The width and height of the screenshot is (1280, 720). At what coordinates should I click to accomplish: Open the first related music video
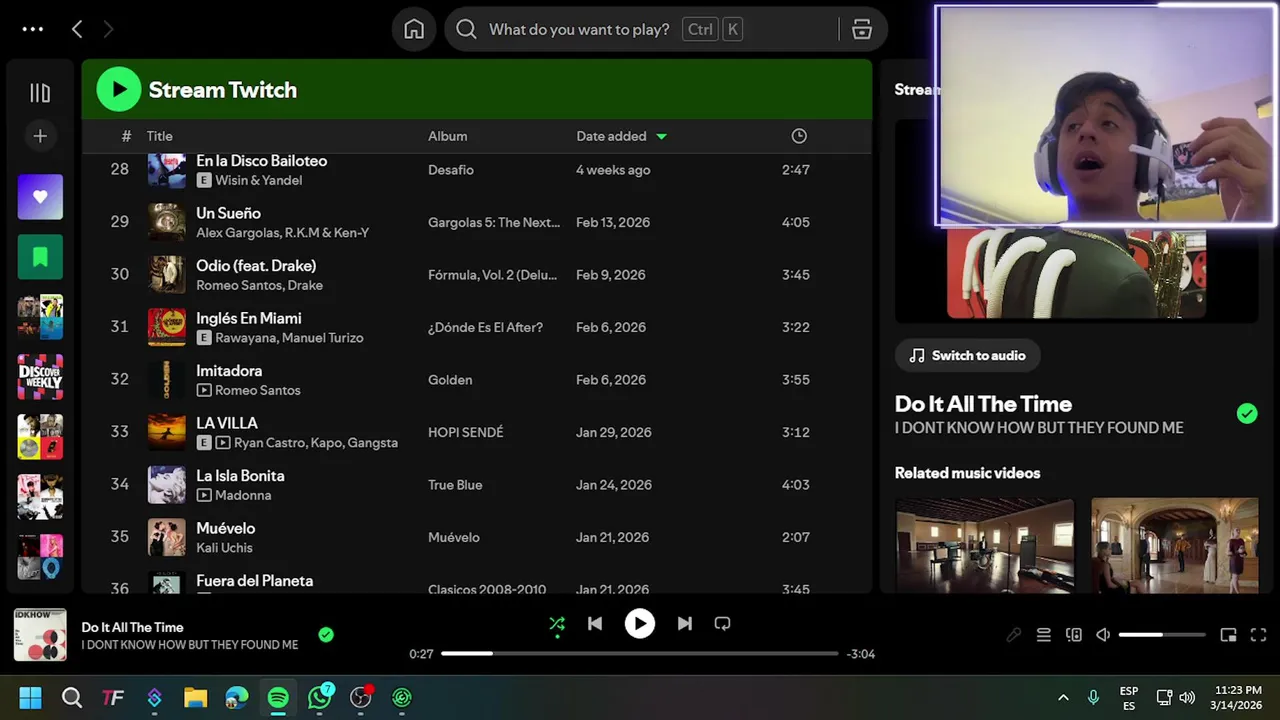[984, 546]
